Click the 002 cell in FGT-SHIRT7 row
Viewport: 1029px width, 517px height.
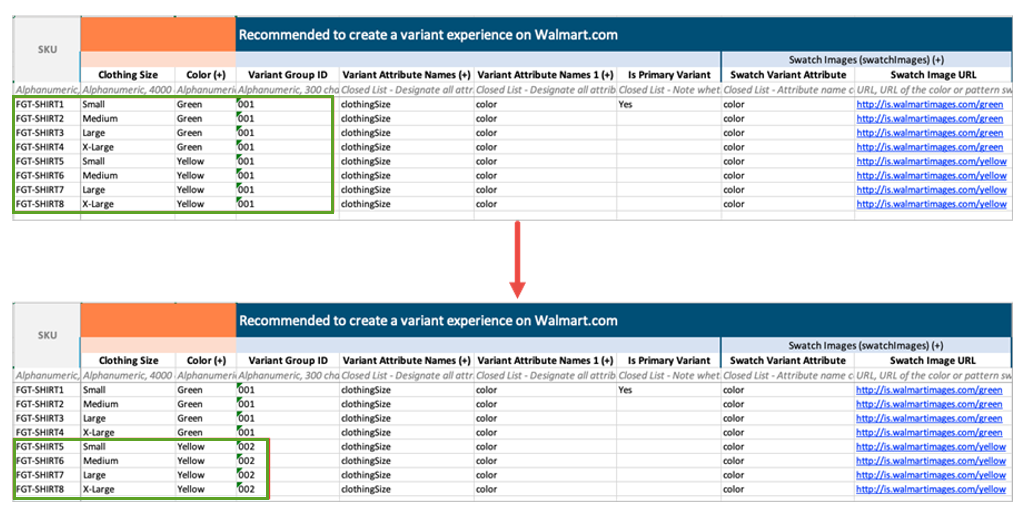pos(287,476)
